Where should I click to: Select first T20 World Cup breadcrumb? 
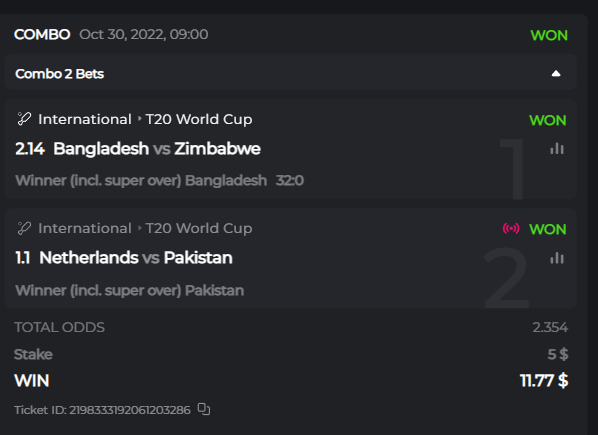(x=199, y=119)
